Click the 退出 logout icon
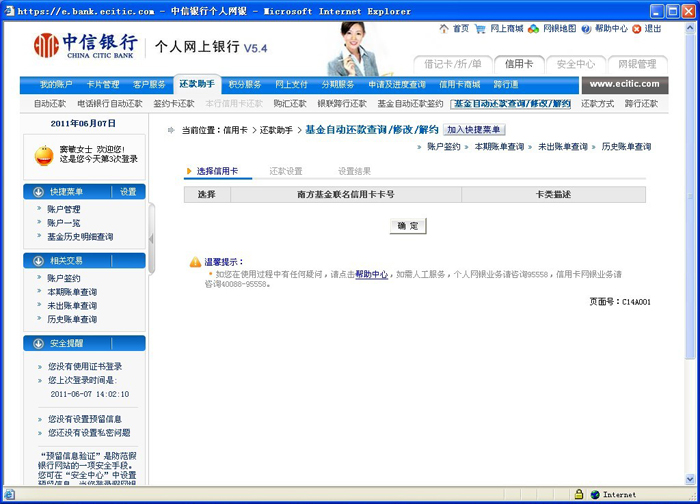Screen dimensions: 700x504 (638, 29)
